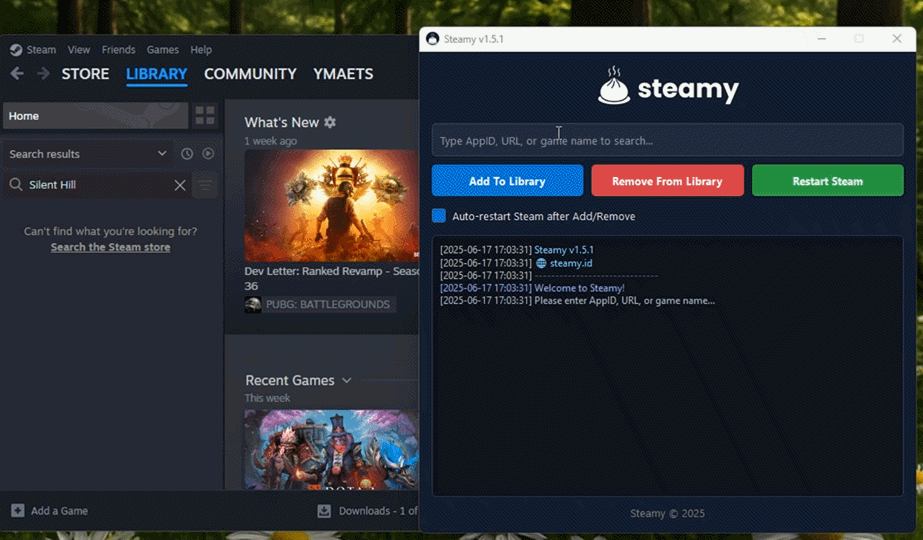The width and height of the screenshot is (923, 540).
Task: Click the Steam logo icon in the menu bar
Action: pyautogui.click(x=16, y=50)
